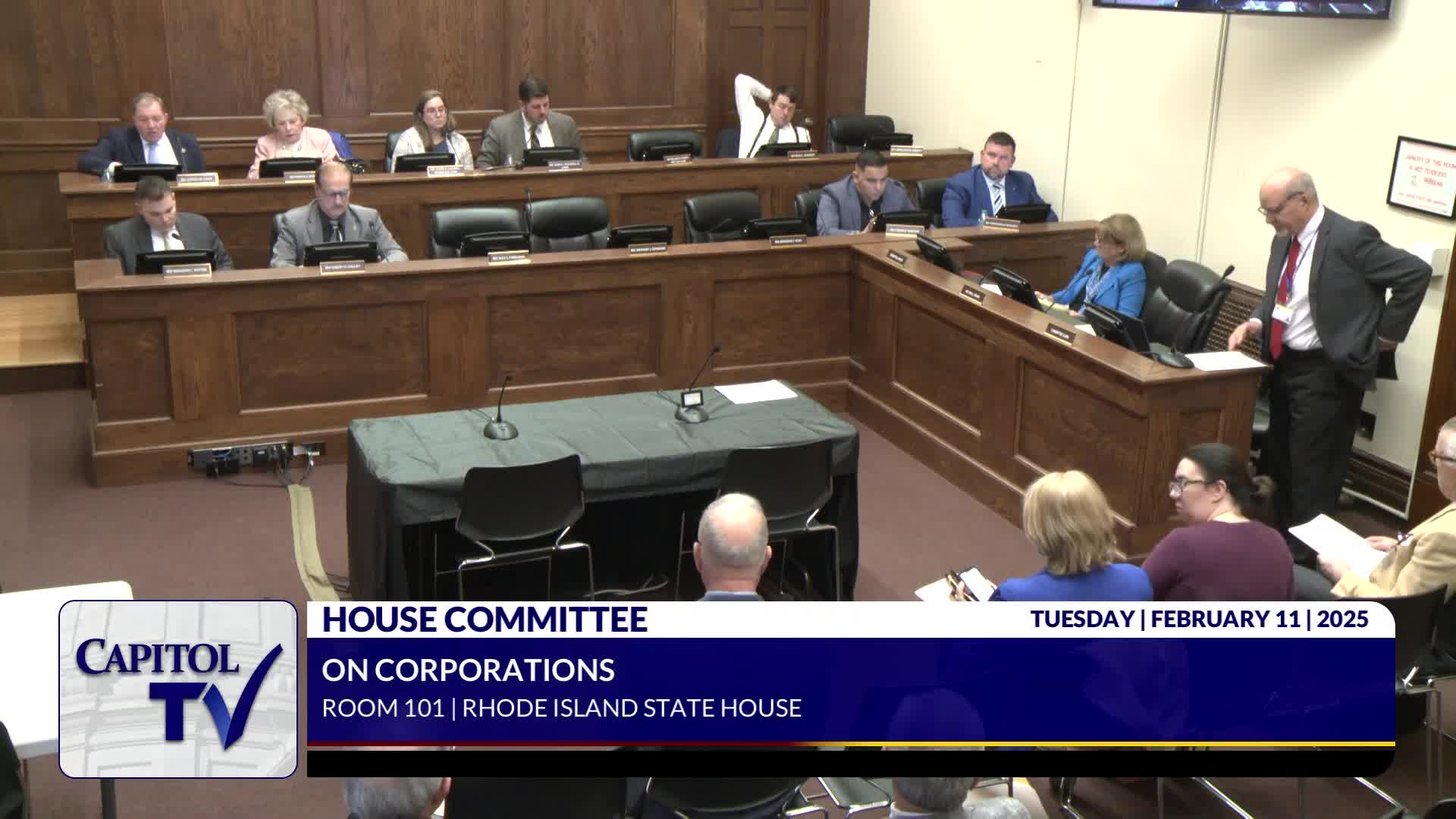Screen dimensions: 1456x819
Task: Click the power strip on the floor
Action: 240,456
